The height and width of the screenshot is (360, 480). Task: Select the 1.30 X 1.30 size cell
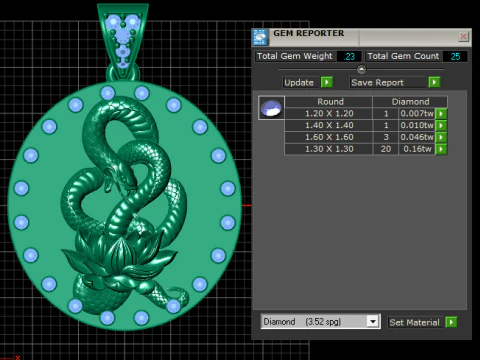click(329, 149)
